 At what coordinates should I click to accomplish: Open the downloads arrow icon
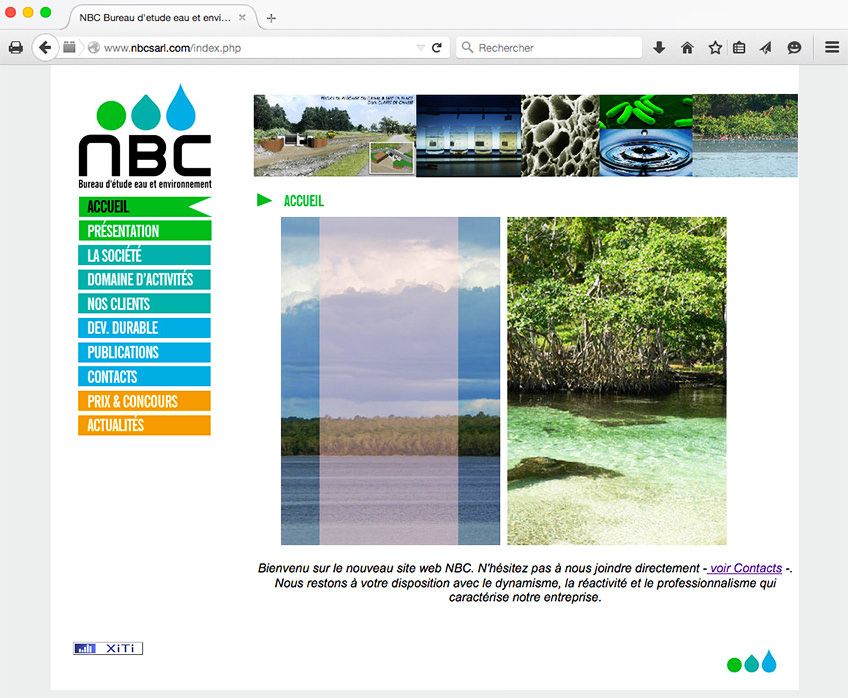point(659,47)
